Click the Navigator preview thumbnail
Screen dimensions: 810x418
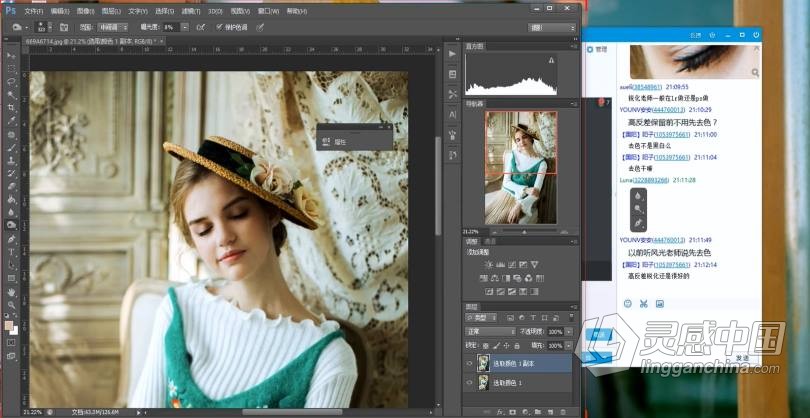coord(521,167)
